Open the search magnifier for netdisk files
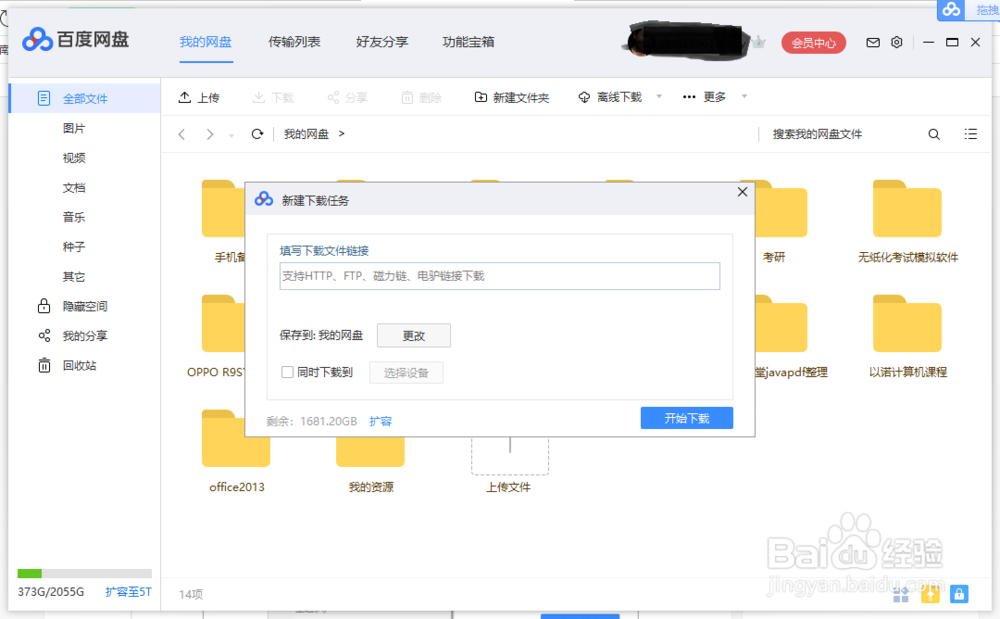Image resolution: width=1000 pixels, height=619 pixels. coord(933,133)
